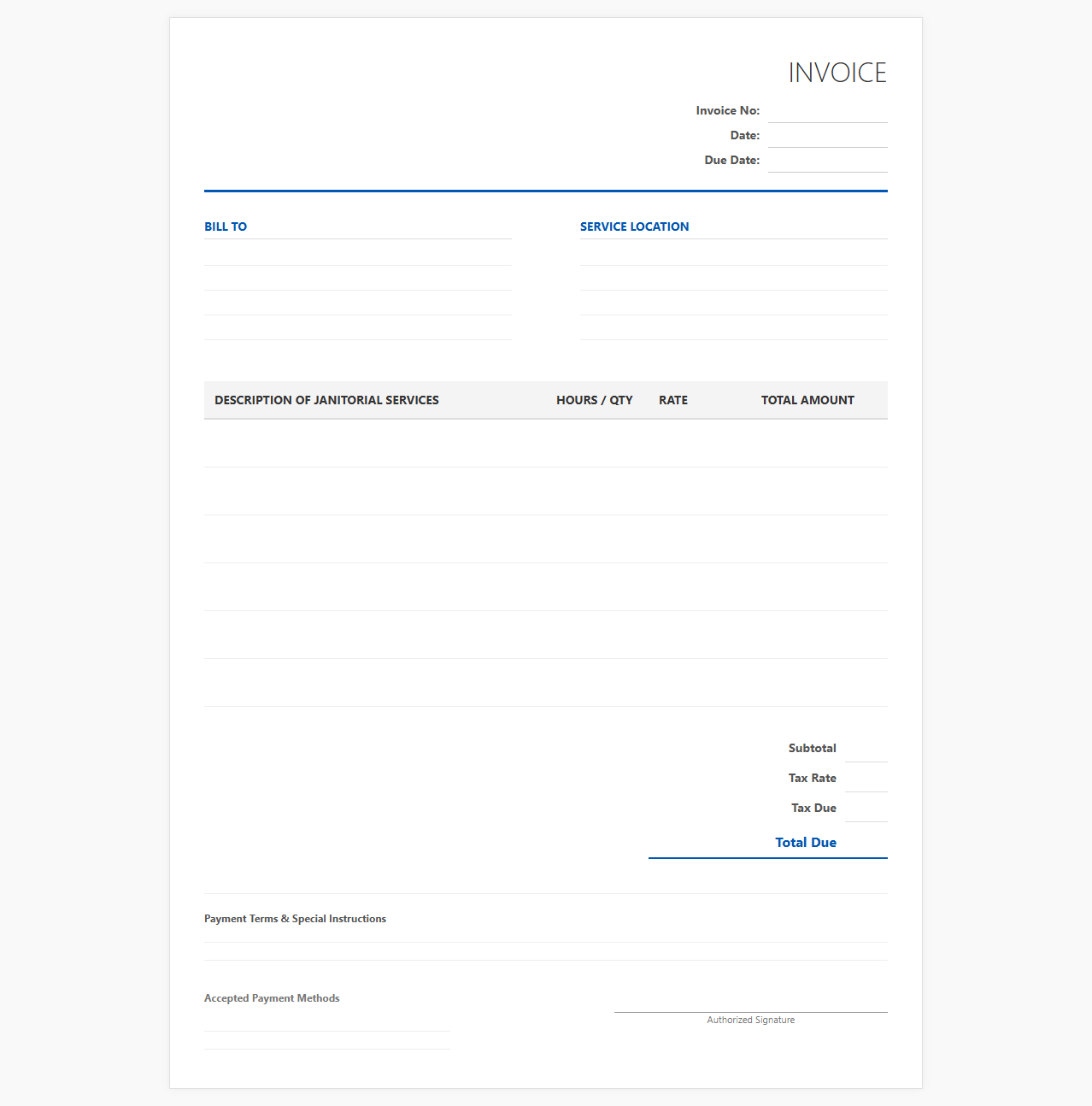The image size is (1092, 1106).
Task: Click the Tax Rate value field
Action: pyautogui.click(x=866, y=779)
